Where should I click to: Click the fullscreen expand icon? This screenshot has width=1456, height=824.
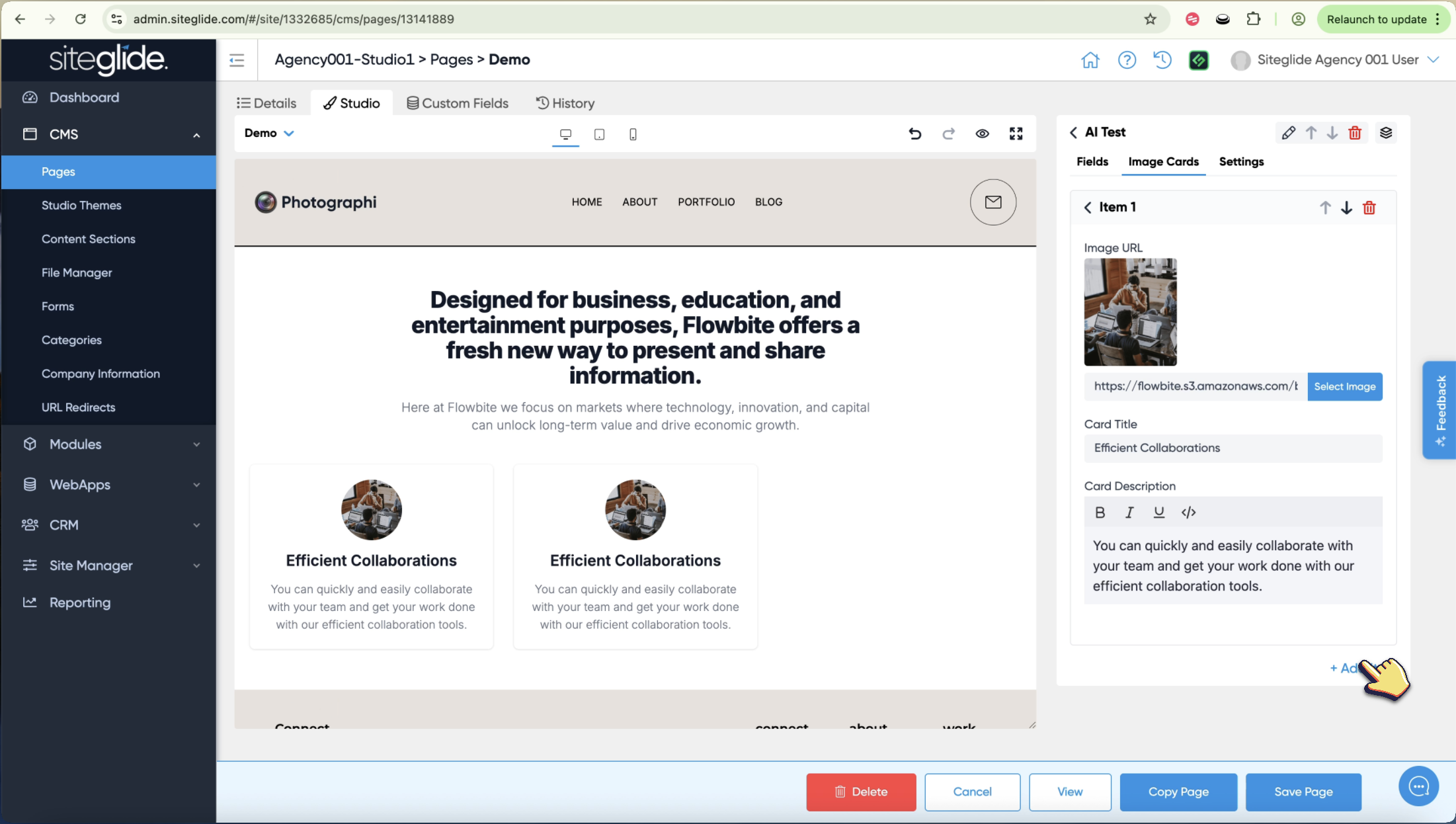tap(1016, 134)
